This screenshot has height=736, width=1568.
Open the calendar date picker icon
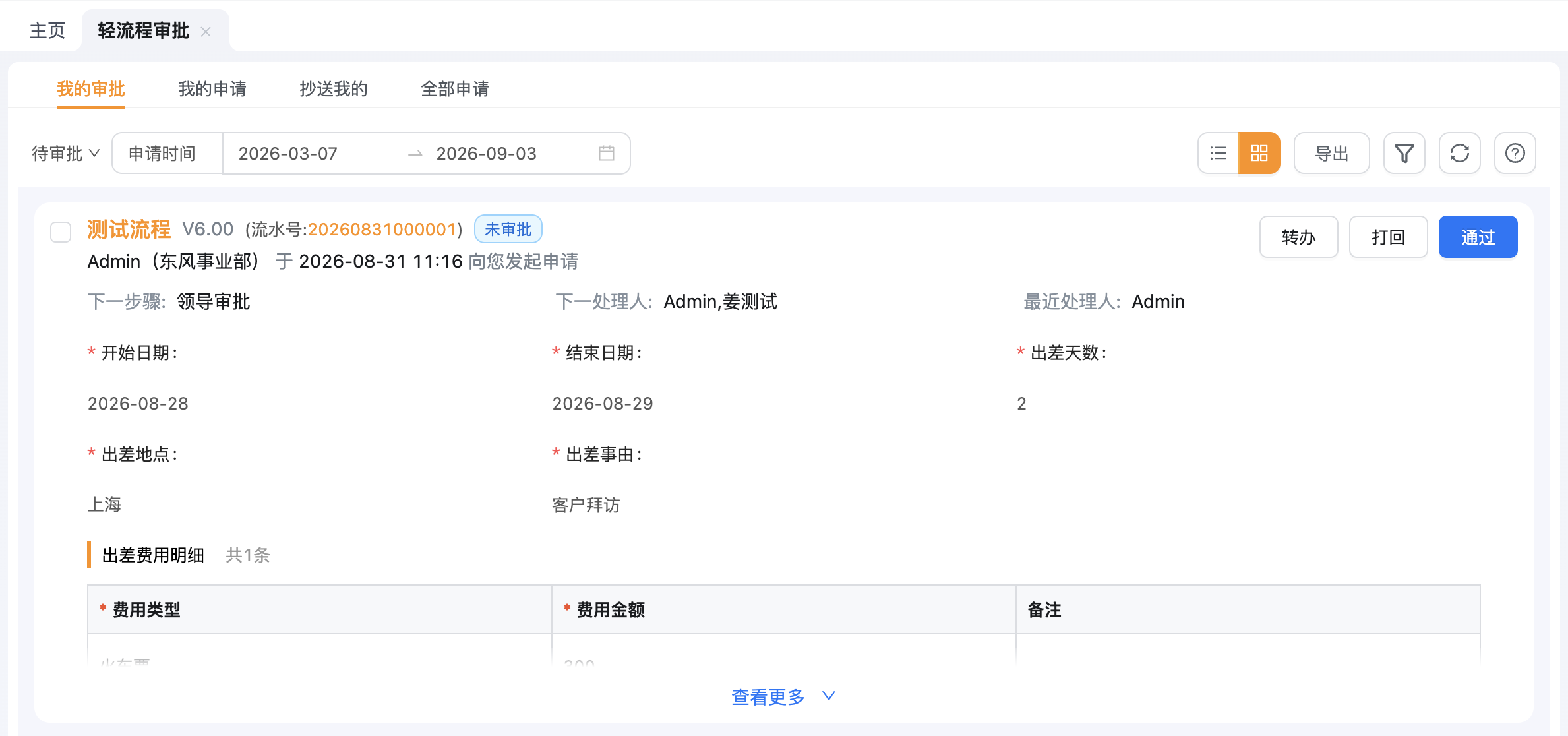click(607, 154)
